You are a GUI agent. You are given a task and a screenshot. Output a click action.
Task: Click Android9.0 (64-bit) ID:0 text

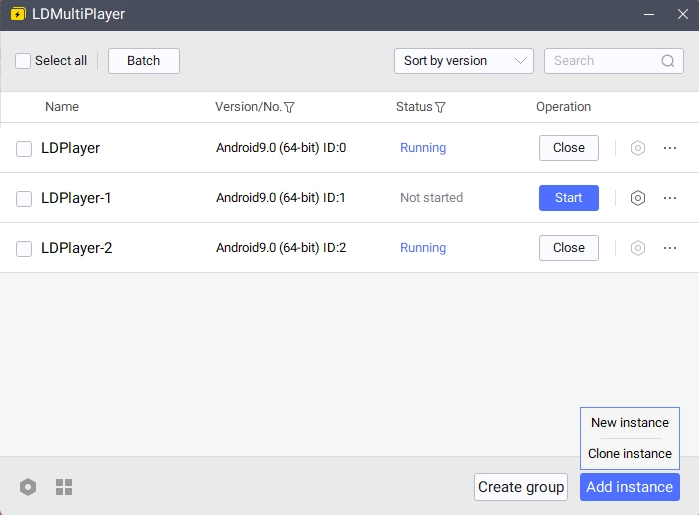[281, 148]
